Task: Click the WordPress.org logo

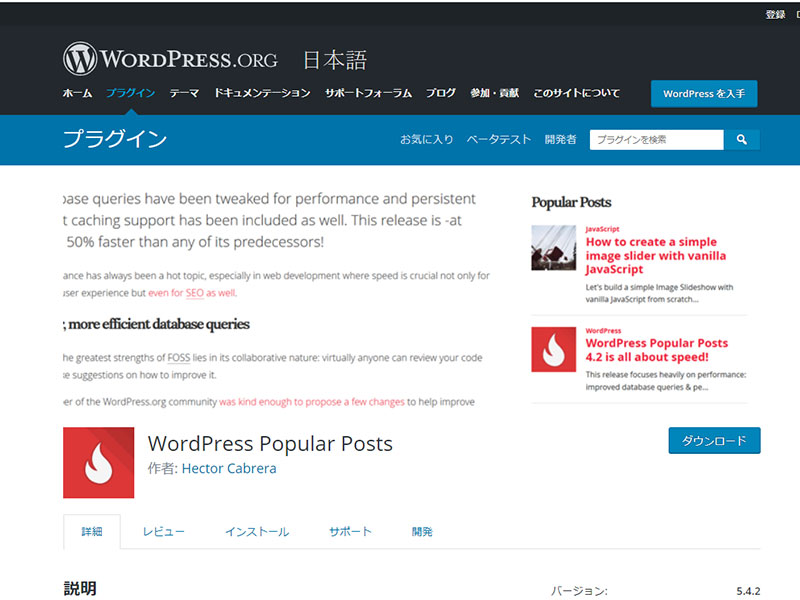Action: click(x=170, y=59)
